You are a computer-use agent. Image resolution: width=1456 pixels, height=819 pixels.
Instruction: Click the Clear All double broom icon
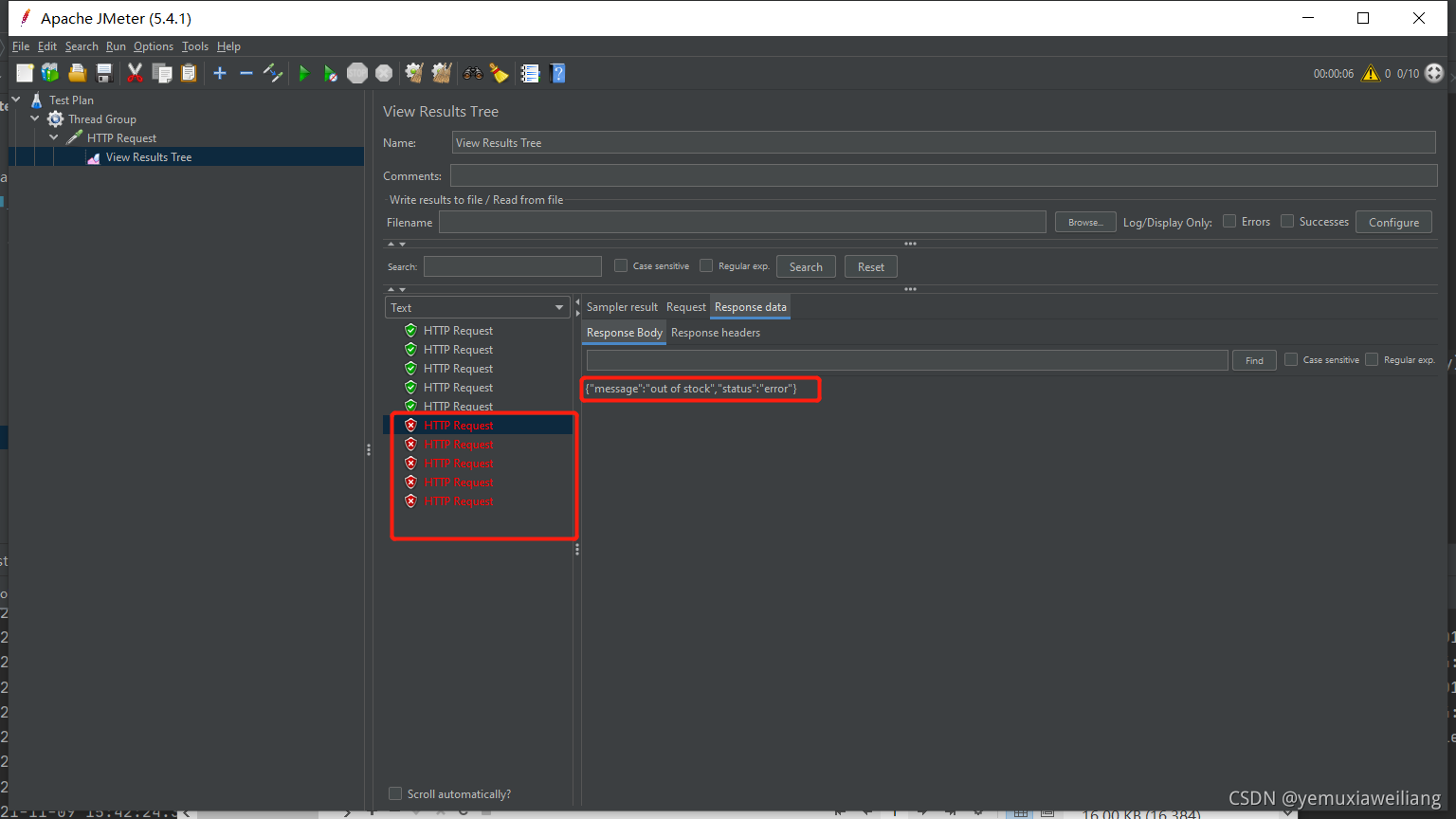coord(442,73)
